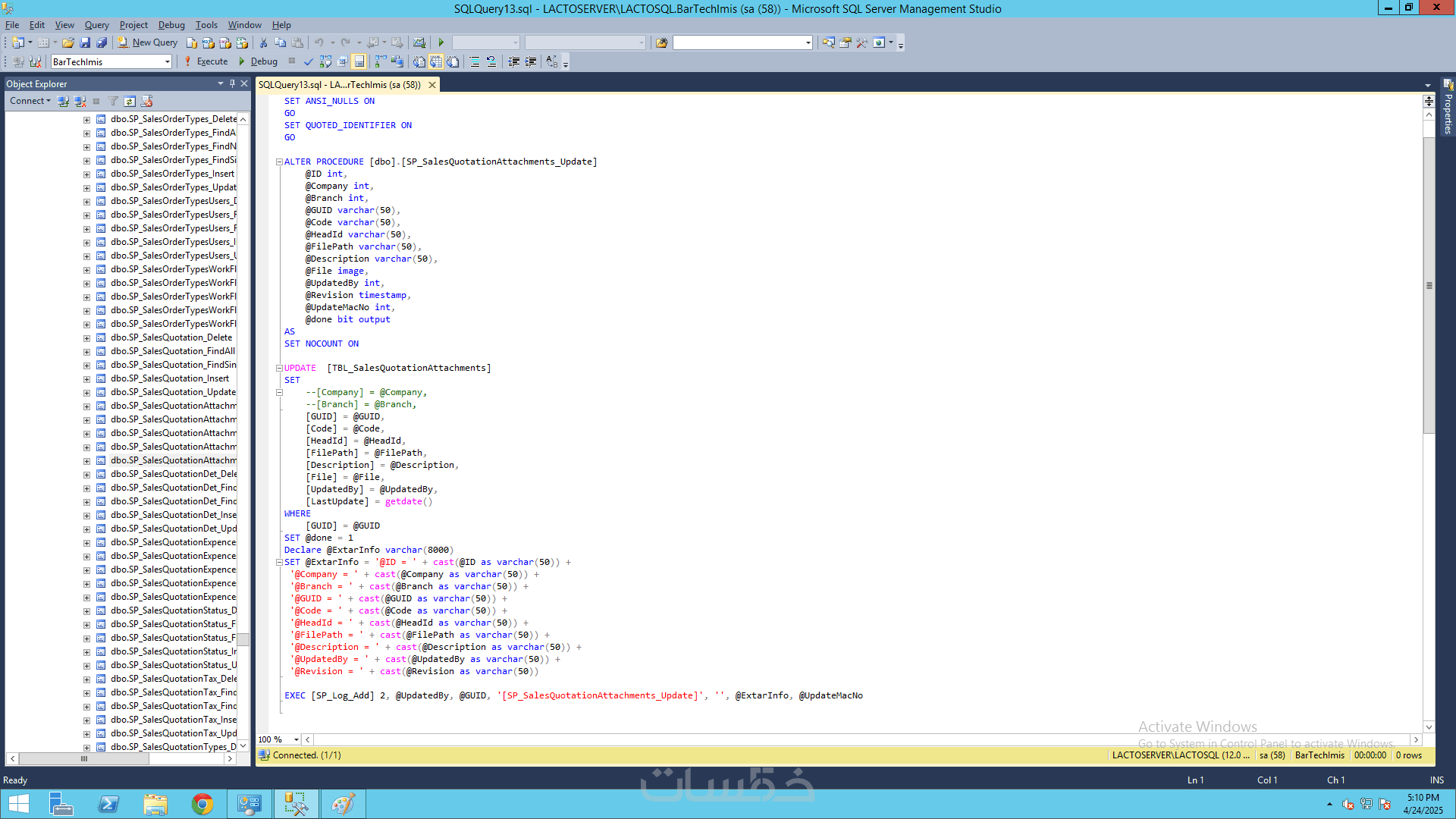
Task: Select the SQLQuery13.sql document tab
Action: (x=339, y=85)
